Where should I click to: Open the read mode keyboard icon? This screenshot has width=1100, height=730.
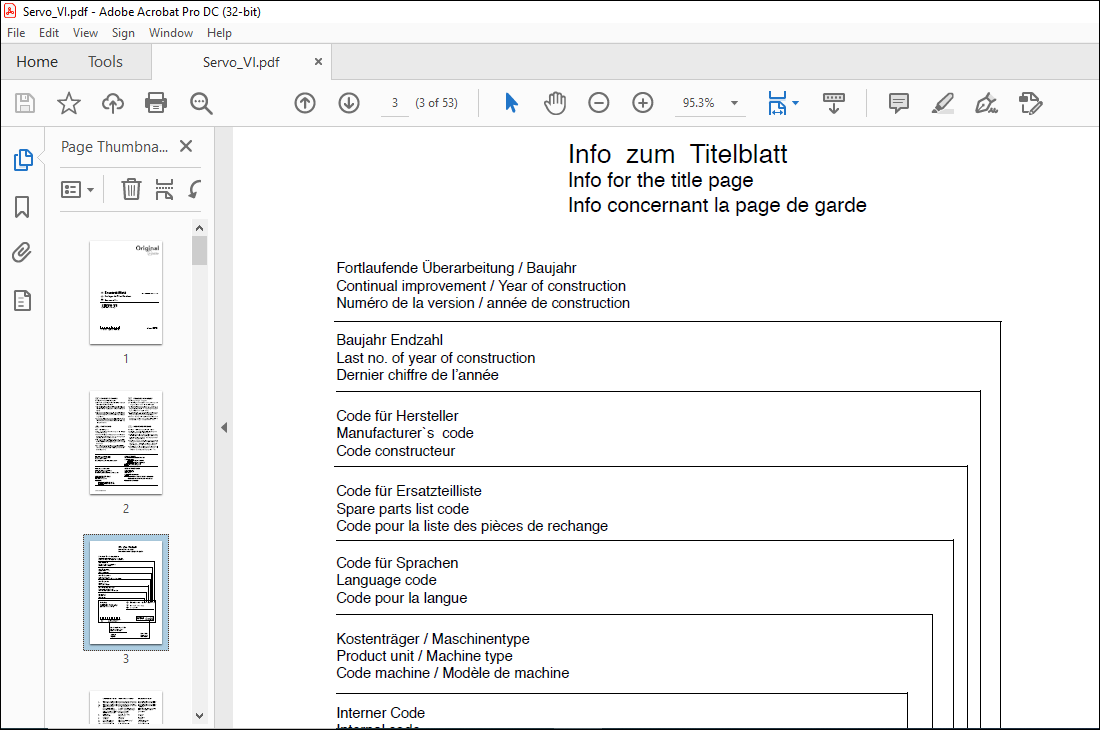833,103
